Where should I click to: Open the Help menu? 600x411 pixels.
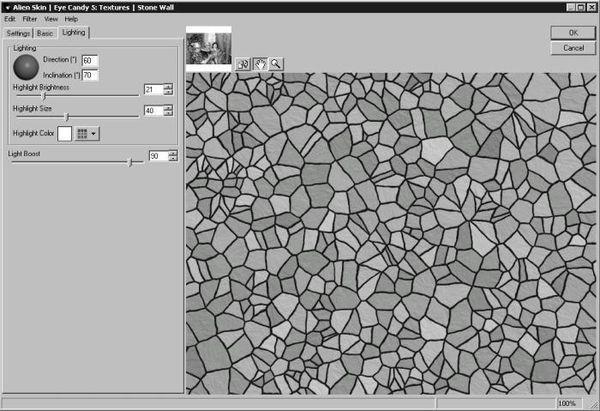pos(71,19)
